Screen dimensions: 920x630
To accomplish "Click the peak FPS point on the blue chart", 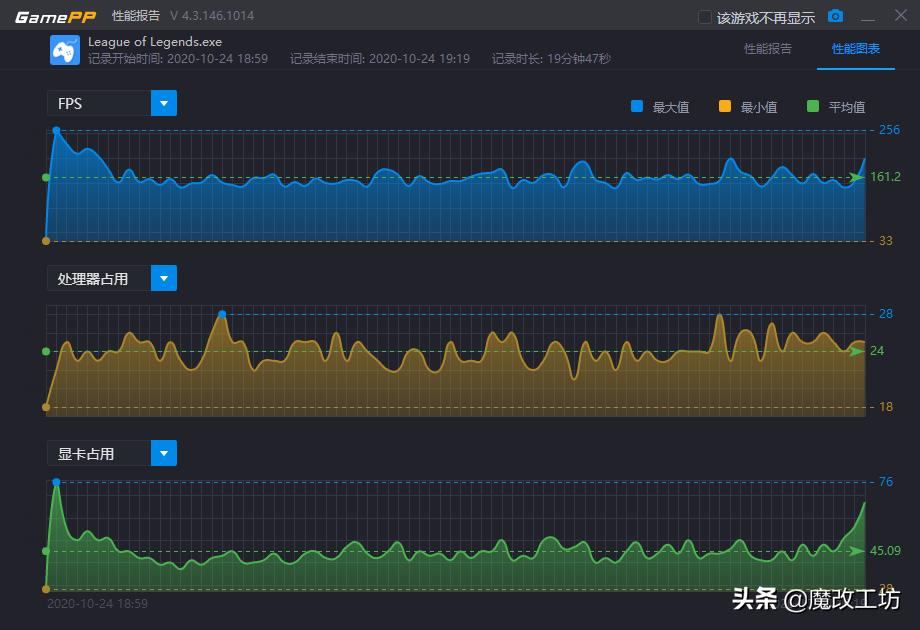I will [56, 129].
